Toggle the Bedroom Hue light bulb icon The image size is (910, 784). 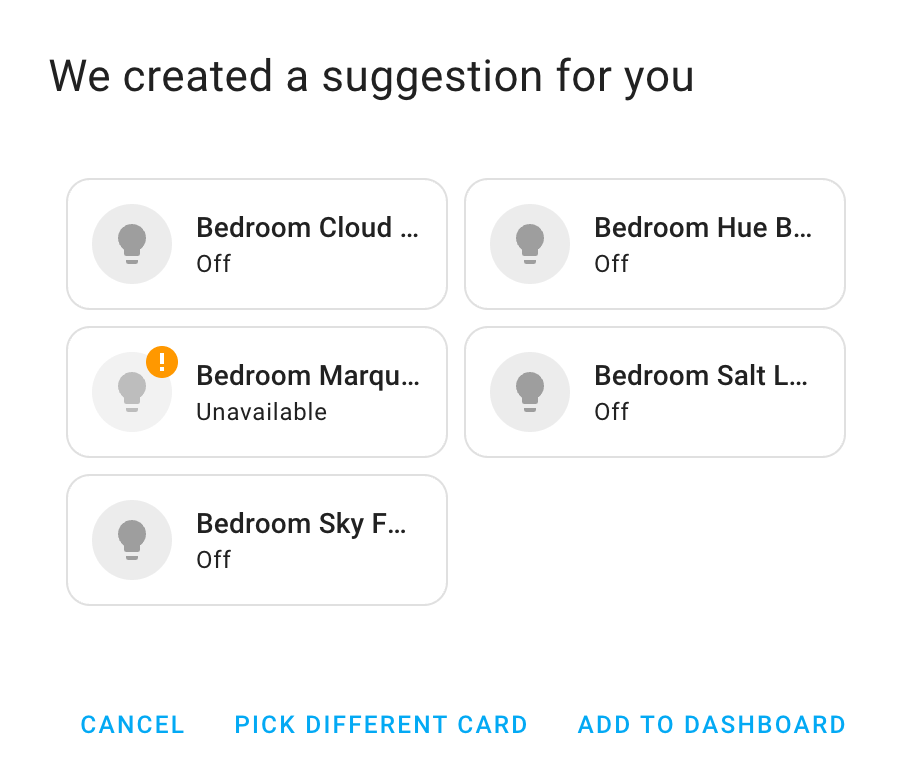click(530, 244)
